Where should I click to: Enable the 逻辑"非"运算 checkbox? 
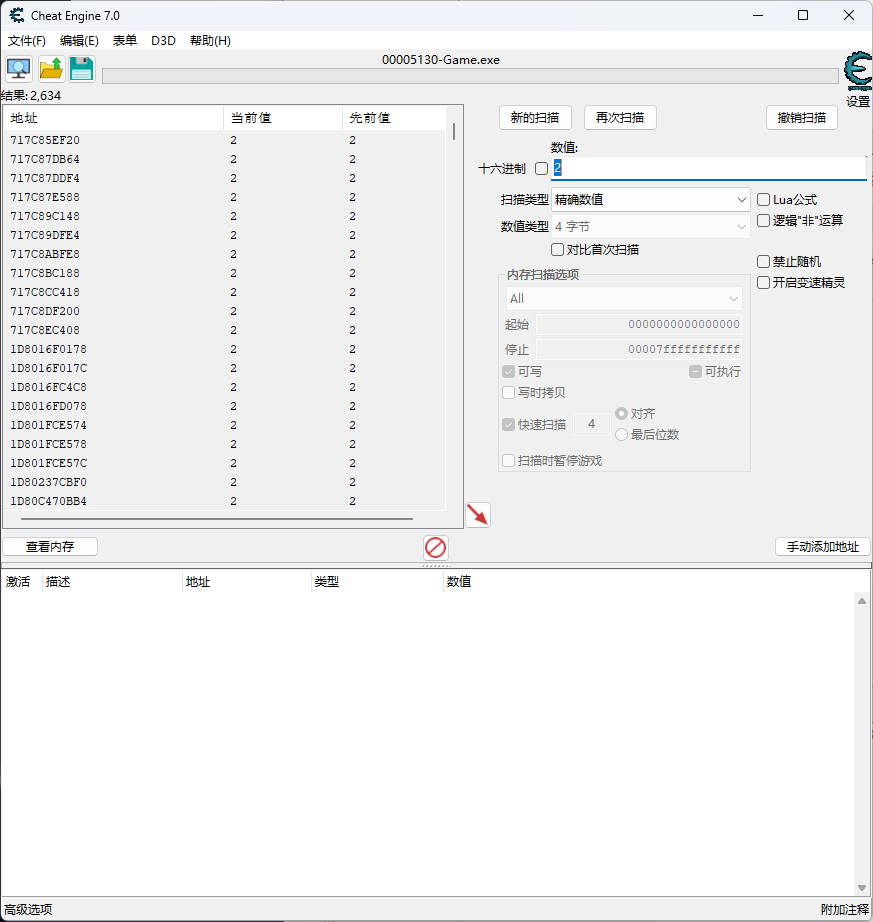(763, 221)
